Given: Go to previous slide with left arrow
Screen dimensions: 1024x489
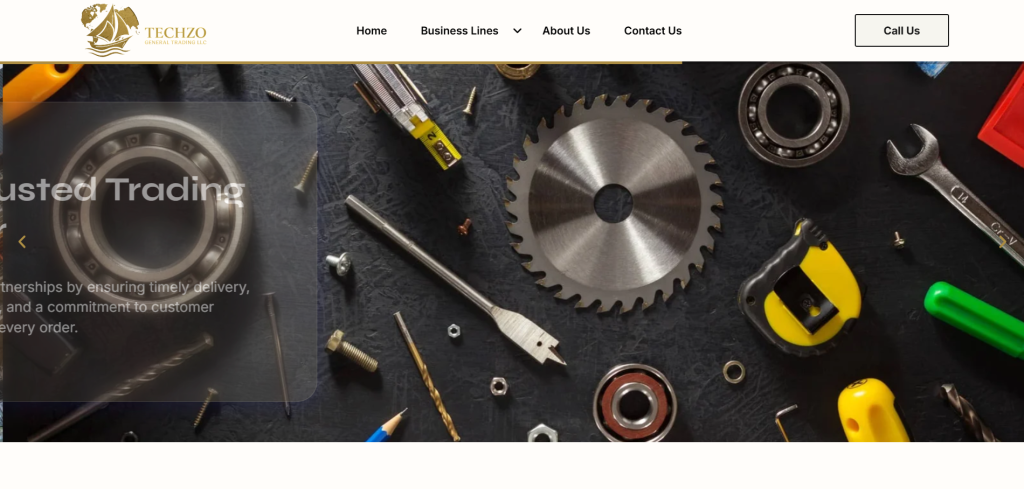Looking at the screenshot, I should [22, 242].
